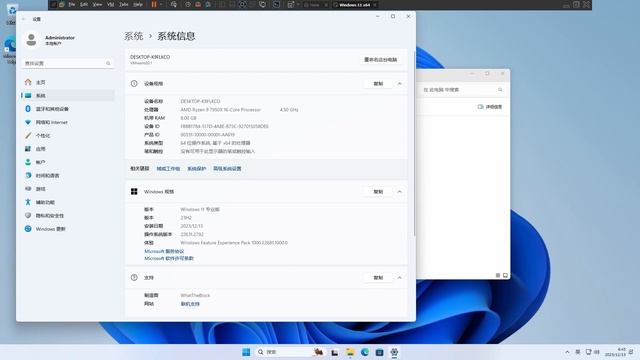This screenshot has height=360, width=640.
Task: Open the 主页 home page in Settings sidebar
Action: [67, 82]
